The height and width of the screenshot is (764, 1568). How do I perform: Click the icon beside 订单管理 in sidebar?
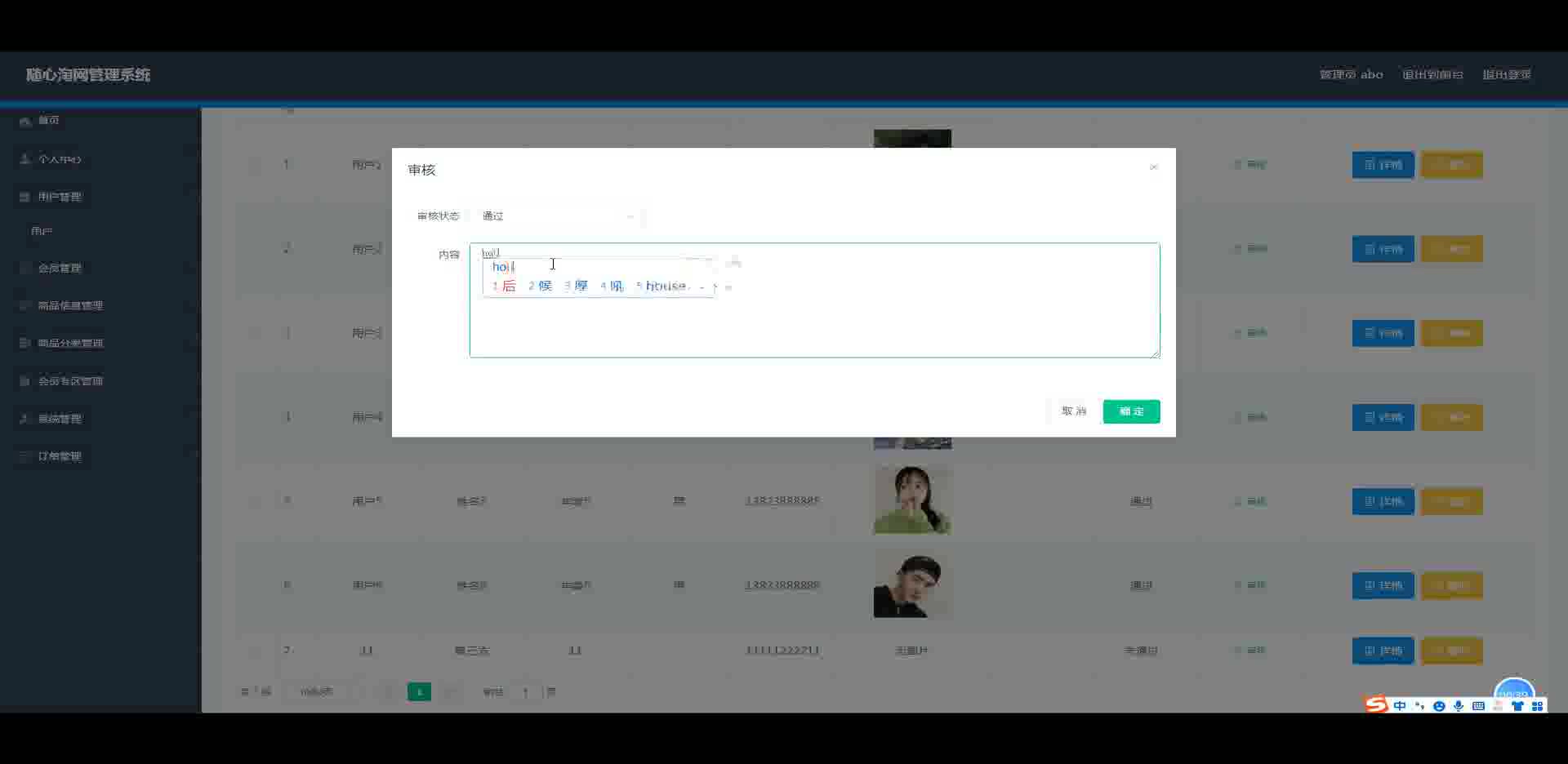point(24,456)
